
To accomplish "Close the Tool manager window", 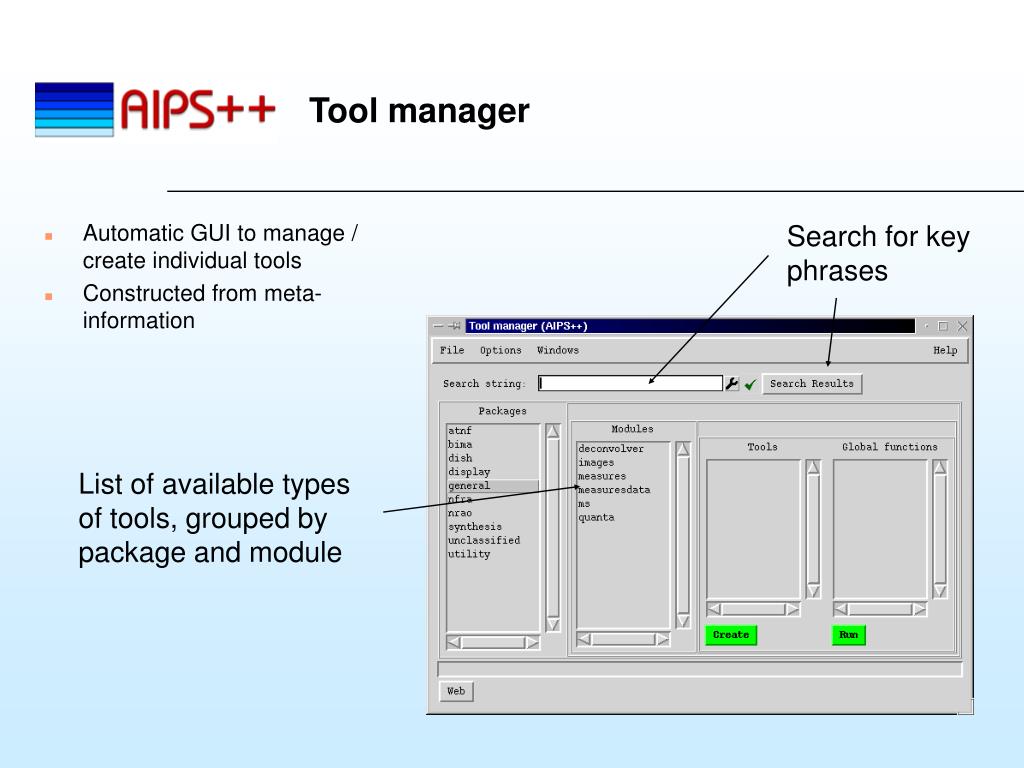I will tap(962, 326).
